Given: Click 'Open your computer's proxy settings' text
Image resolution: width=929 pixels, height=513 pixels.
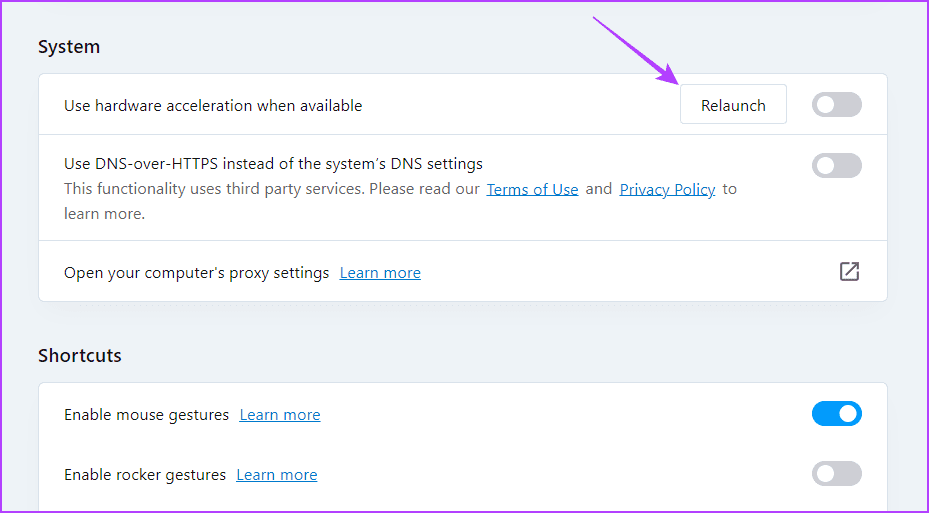Looking at the screenshot, I should (x=196, y=272).
